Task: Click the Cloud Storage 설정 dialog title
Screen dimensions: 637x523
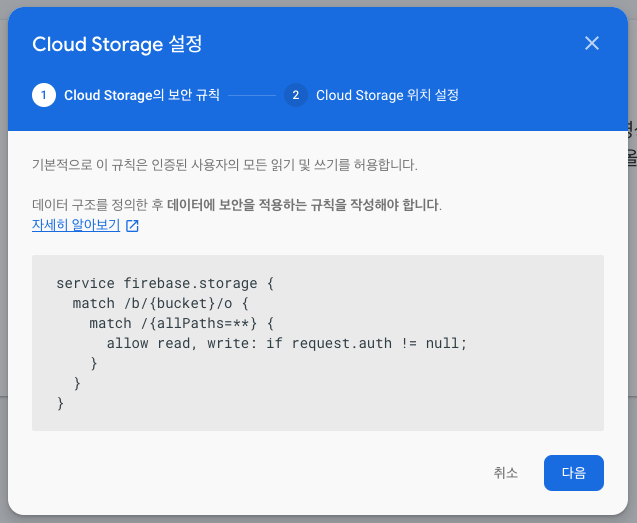Action: tap(117, 44)
